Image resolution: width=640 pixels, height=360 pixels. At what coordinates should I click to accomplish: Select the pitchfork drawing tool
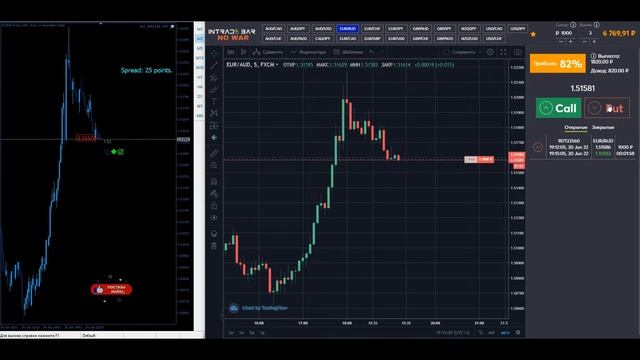point(214,78)
